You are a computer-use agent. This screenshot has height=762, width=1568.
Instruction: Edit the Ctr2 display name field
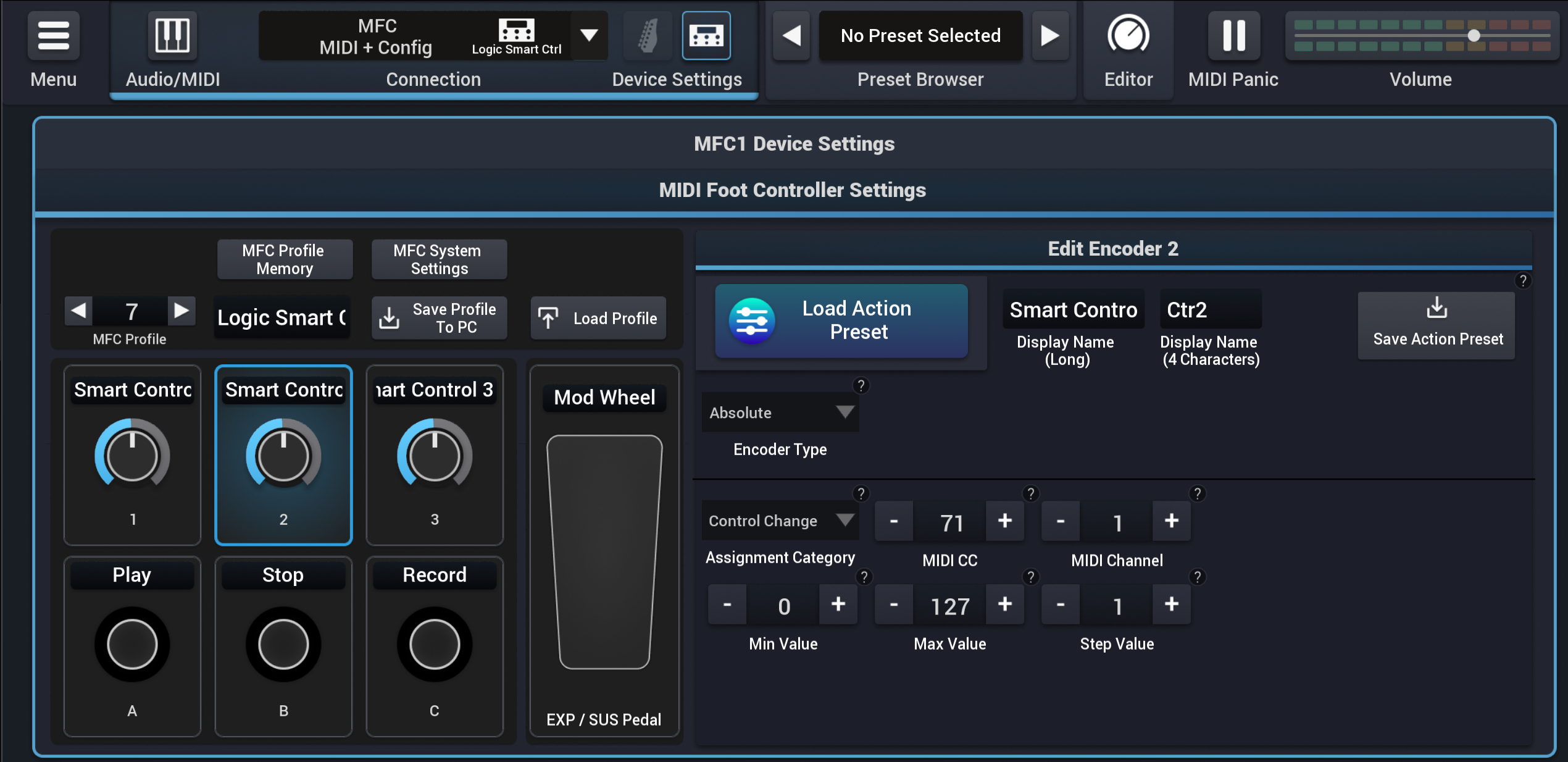click(1209, 309)
